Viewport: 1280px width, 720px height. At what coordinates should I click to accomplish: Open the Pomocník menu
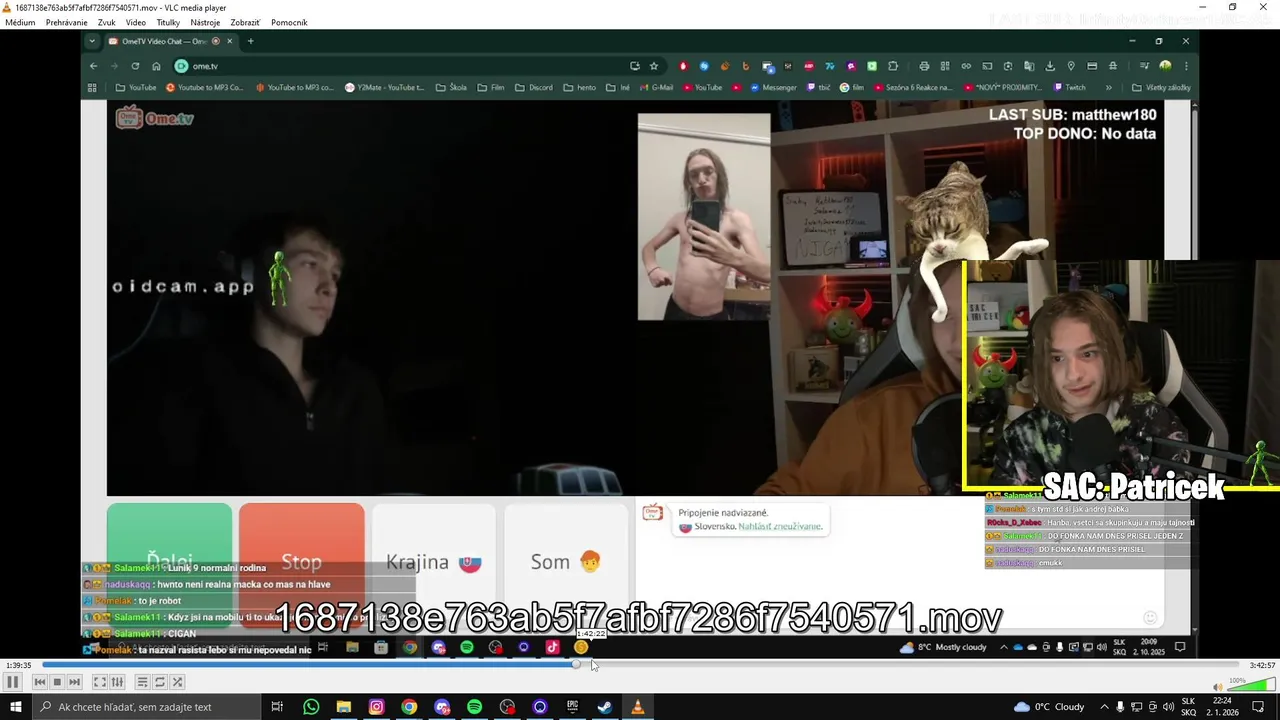289,22
